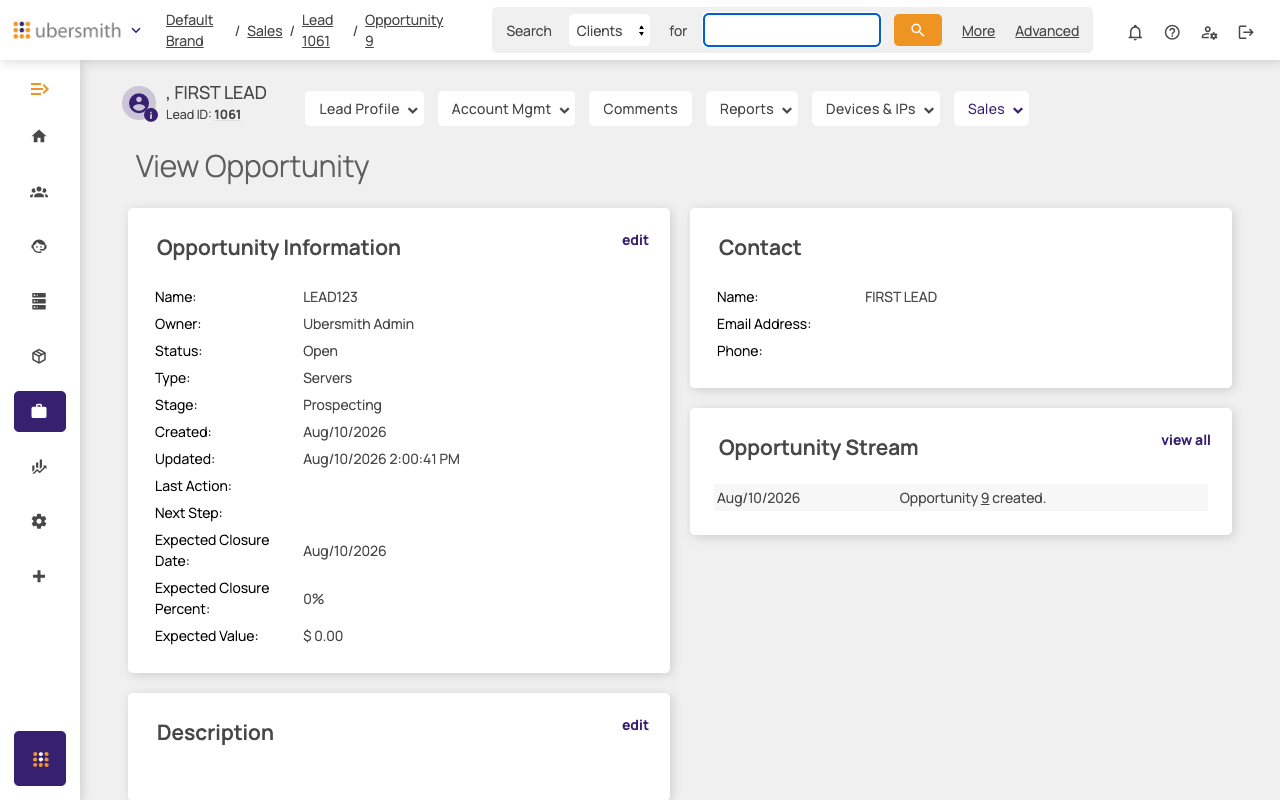Click the Servers type value
This screenshot has width=1280, height=800.
pyautogui.click(x=327, y=378)
